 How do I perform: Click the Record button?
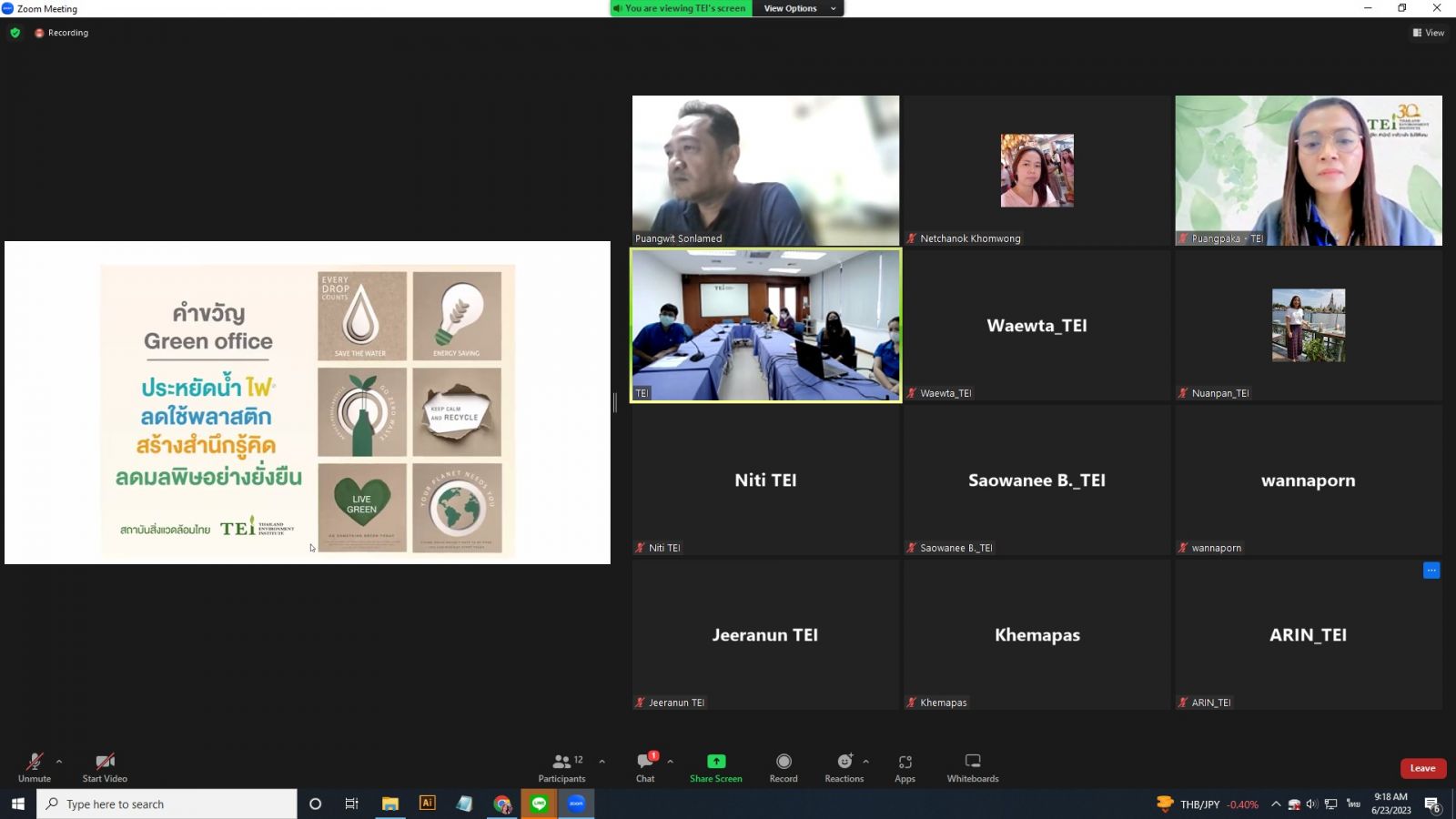click(x=784, y=767)
